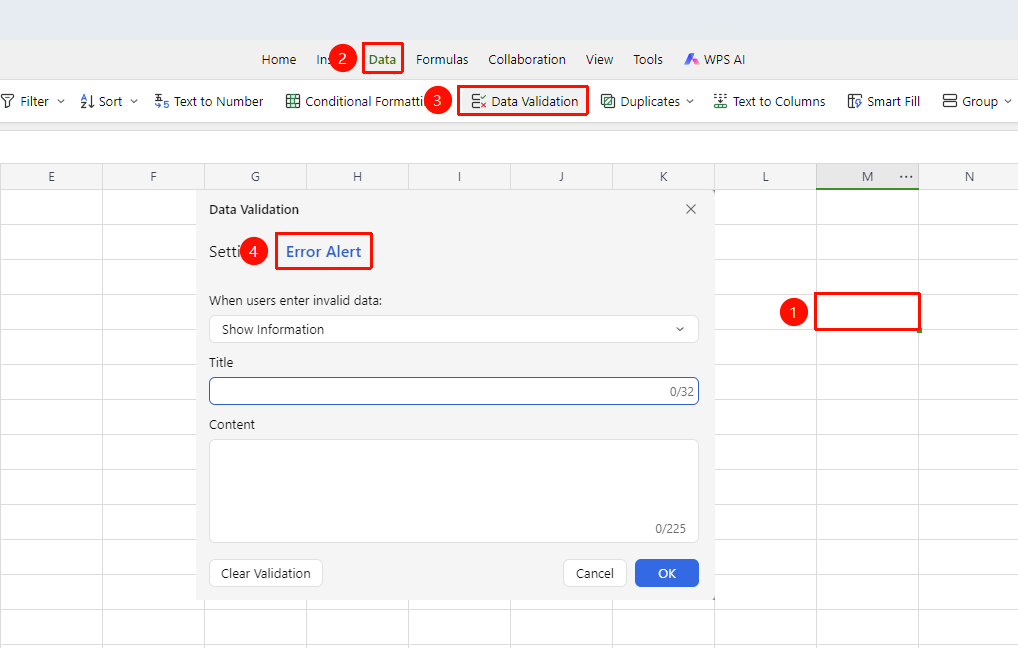Image resolution: width=1018 pixels, height=648 pixels.
Task: Select column L header
Action: 765,177
